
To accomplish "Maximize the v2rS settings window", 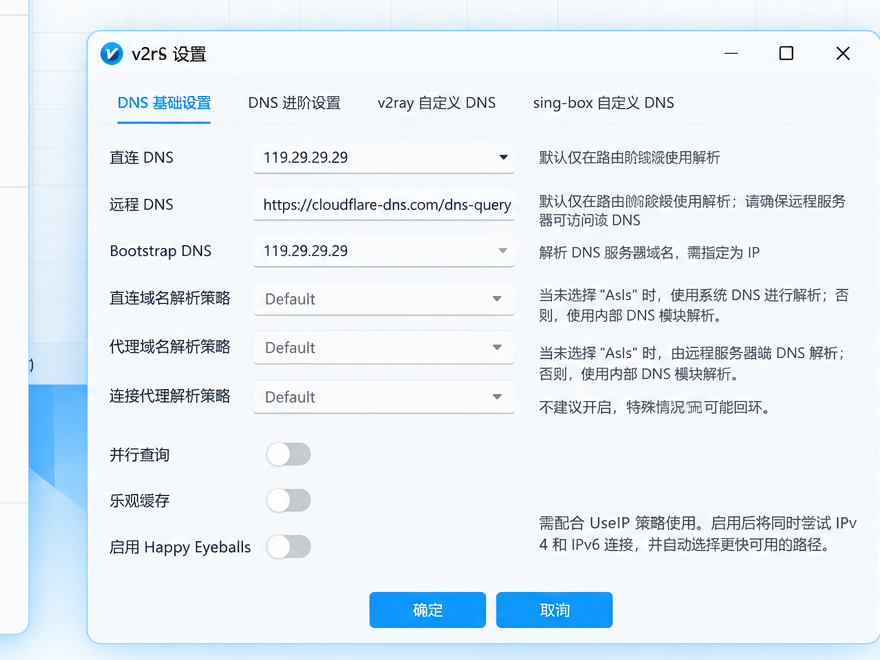I will [x=786, y=53].
